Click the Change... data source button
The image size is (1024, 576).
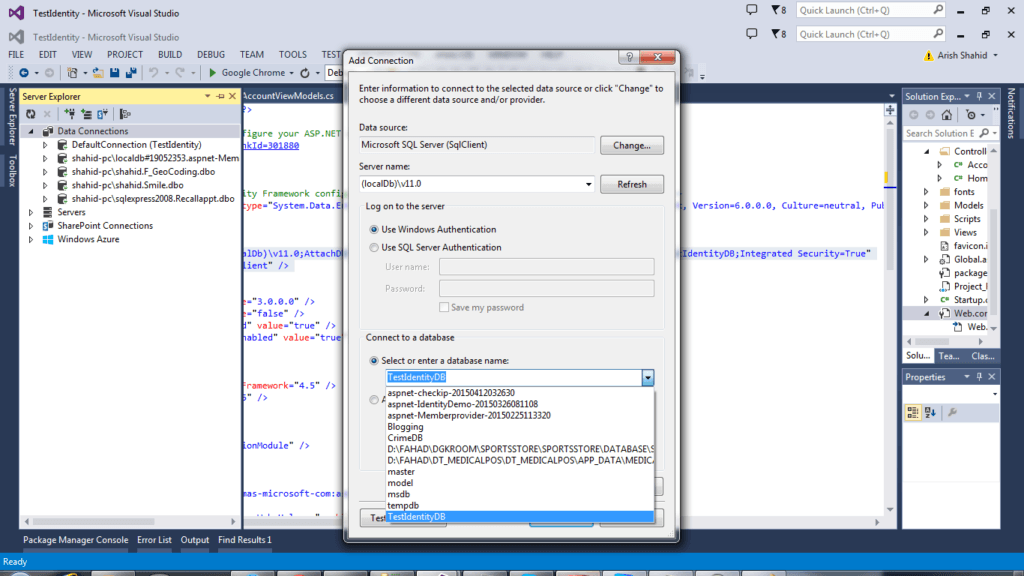(632, 146)
